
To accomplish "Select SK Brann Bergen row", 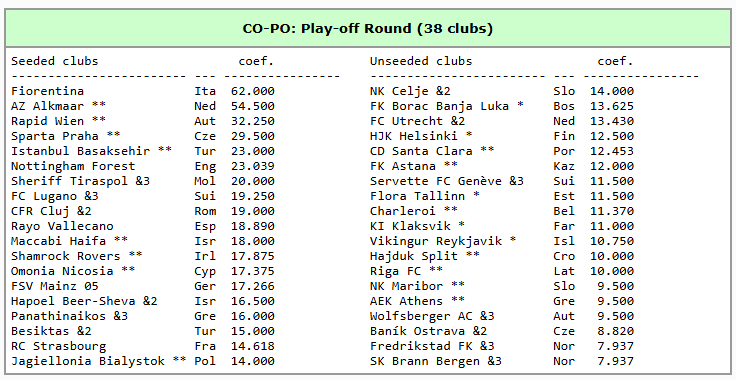I will [x=502, y=361].
